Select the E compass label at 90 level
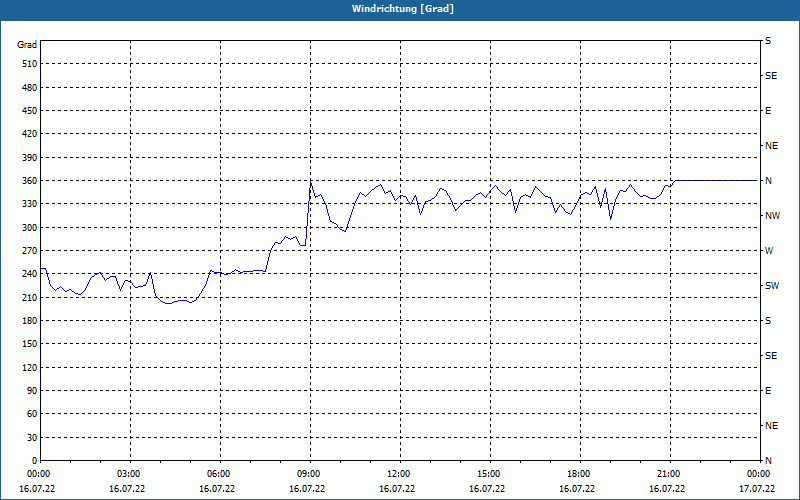 point(768,391)
